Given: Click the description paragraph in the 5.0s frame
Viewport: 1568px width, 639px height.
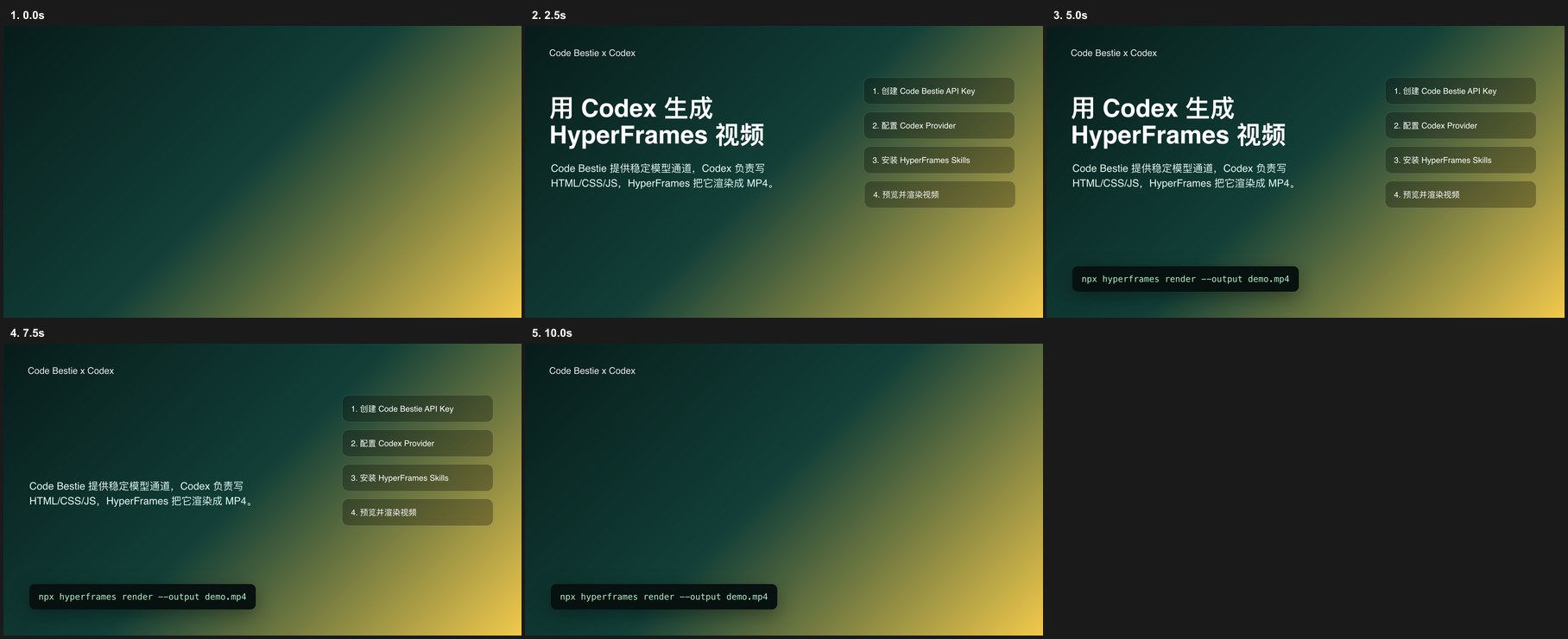Looking at the screenshot, I should 1185,176.
